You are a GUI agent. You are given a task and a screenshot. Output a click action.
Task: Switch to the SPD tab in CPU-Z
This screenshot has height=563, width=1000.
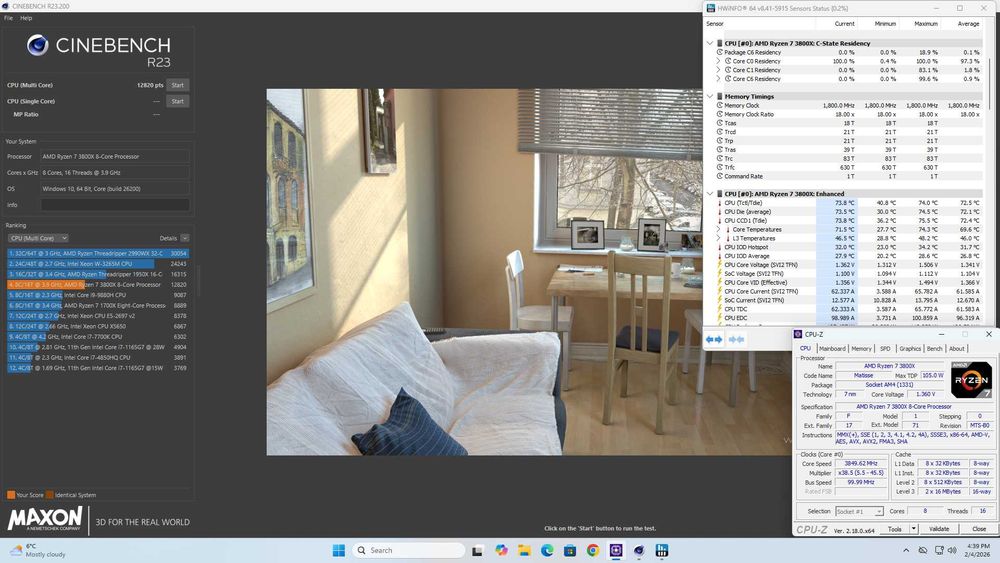885,349
